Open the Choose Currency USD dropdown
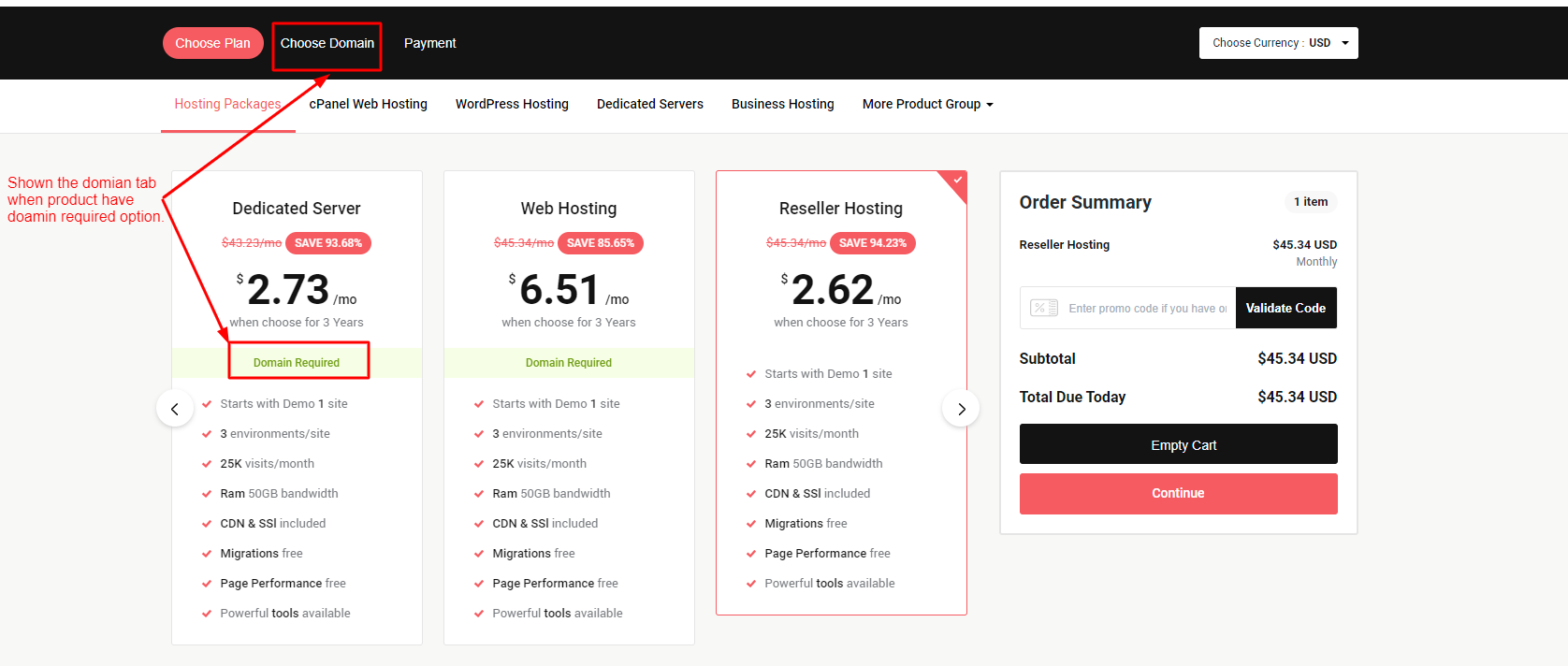1568x666 pixels. click(x=1279, y=43)
